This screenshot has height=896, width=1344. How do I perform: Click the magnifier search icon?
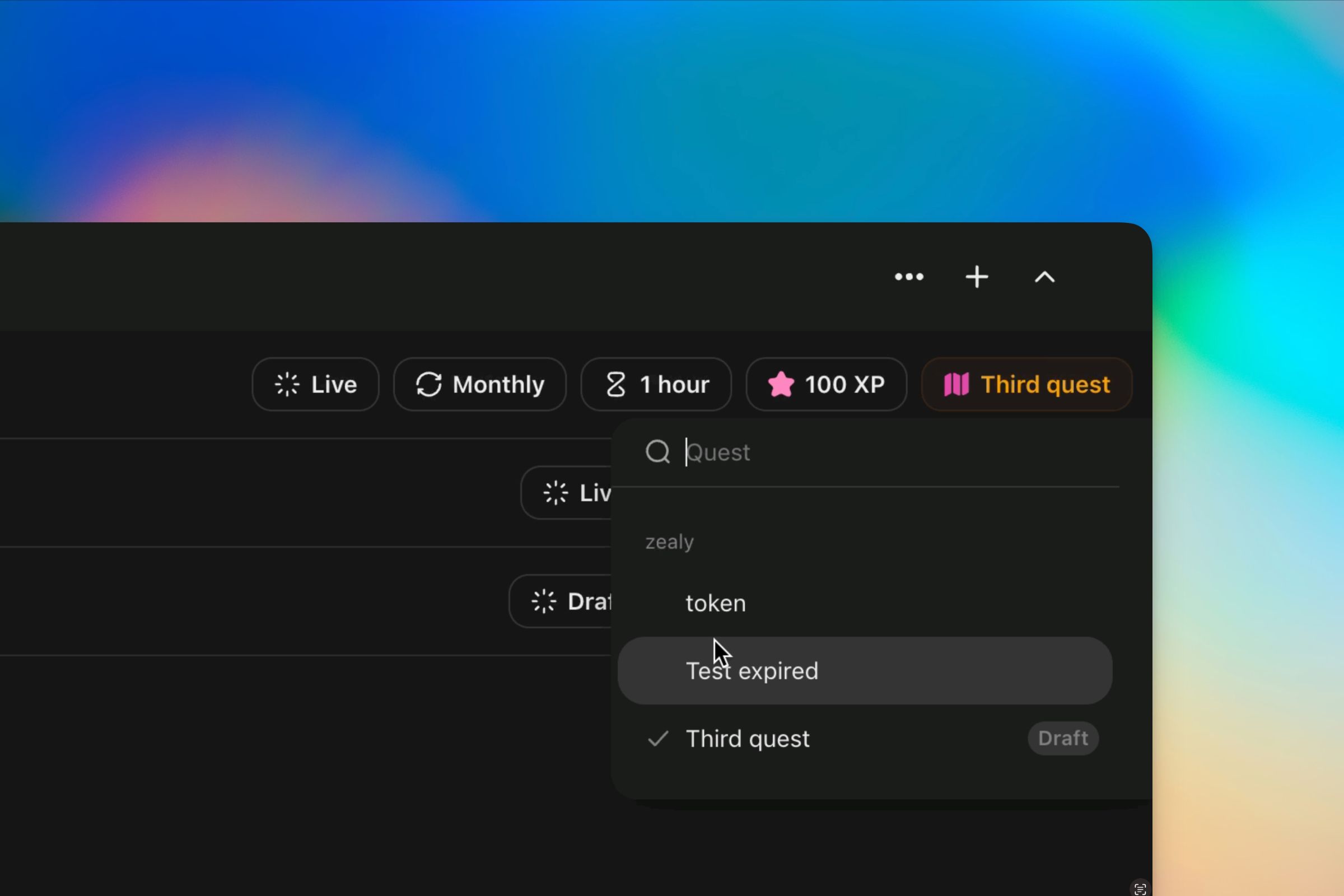[x=657, y=452]
